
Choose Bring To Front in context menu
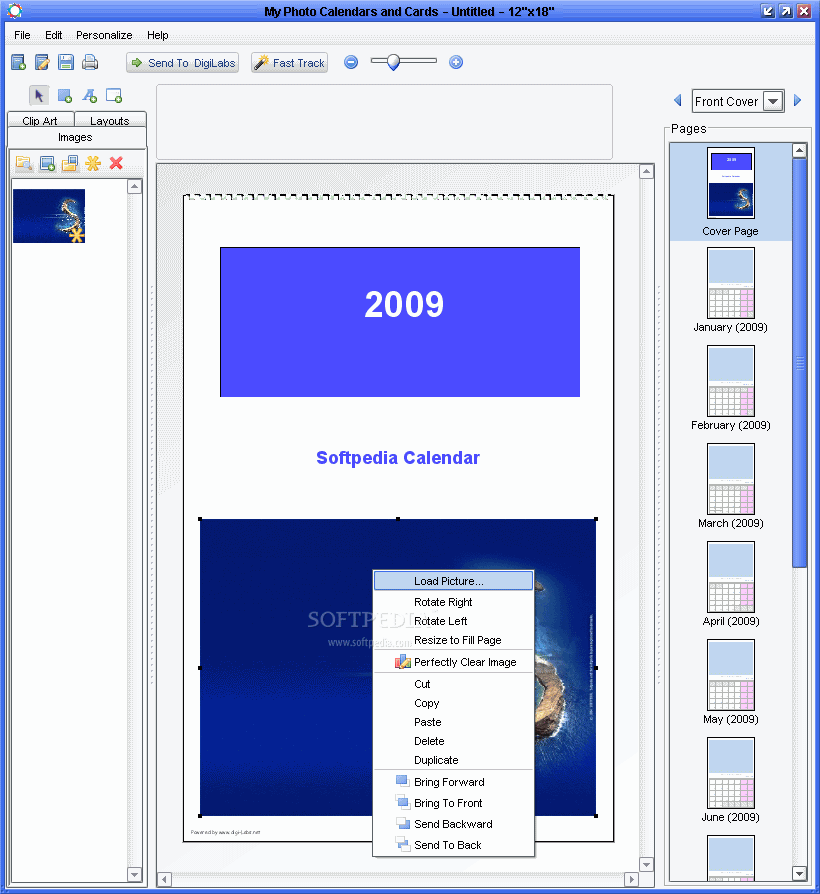(x=453, y=803)
